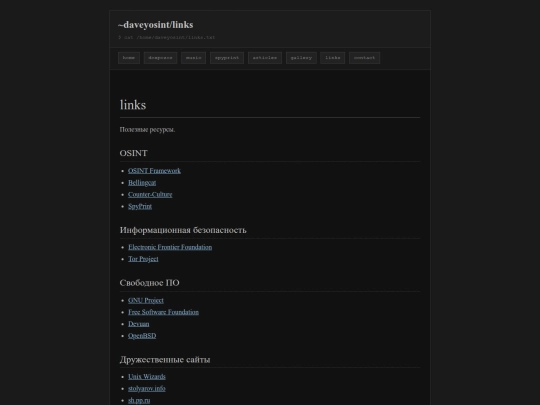Open the gallery nav button

pos(301,58)
